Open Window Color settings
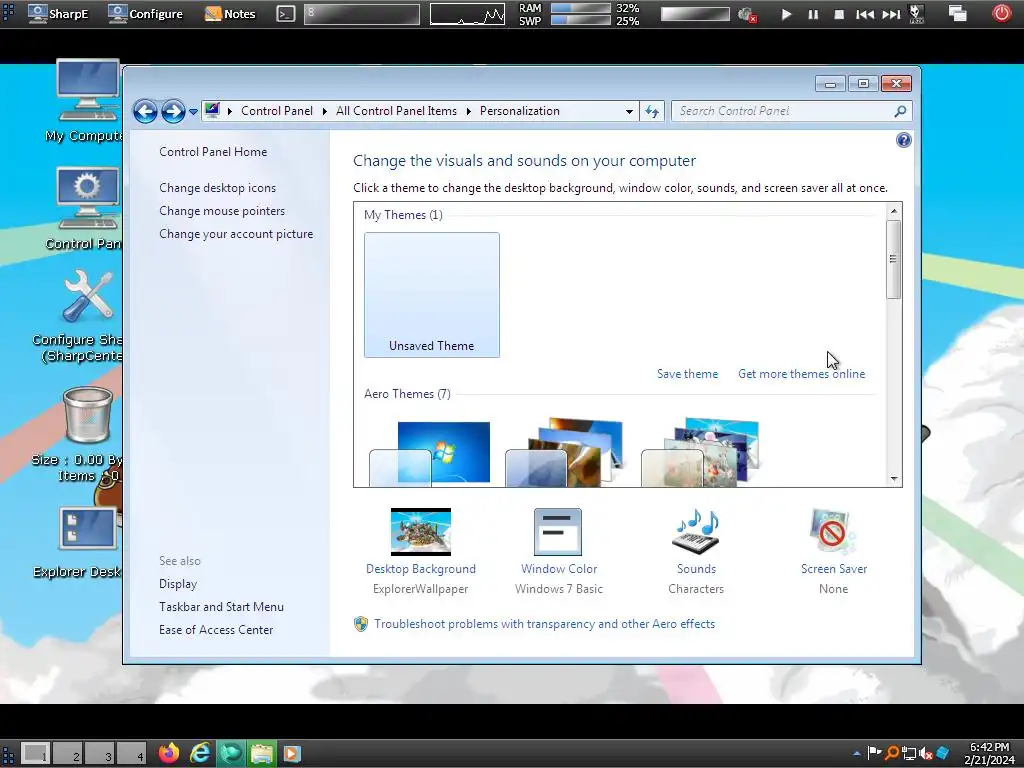1024x768 pixels. pyautogui.click(x=558, y=552)
